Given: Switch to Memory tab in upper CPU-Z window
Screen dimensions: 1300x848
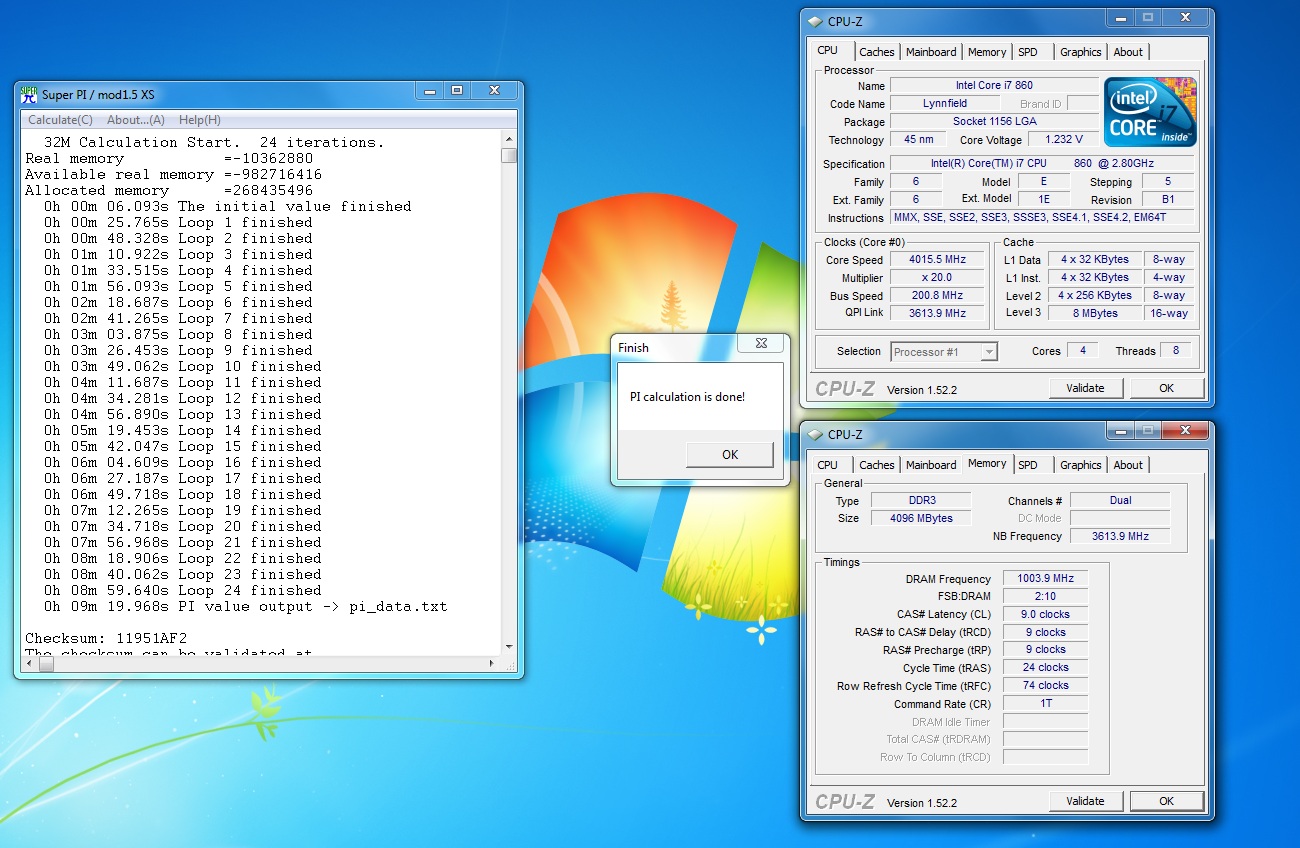Looking at the screenshot, I should [987, 52].
